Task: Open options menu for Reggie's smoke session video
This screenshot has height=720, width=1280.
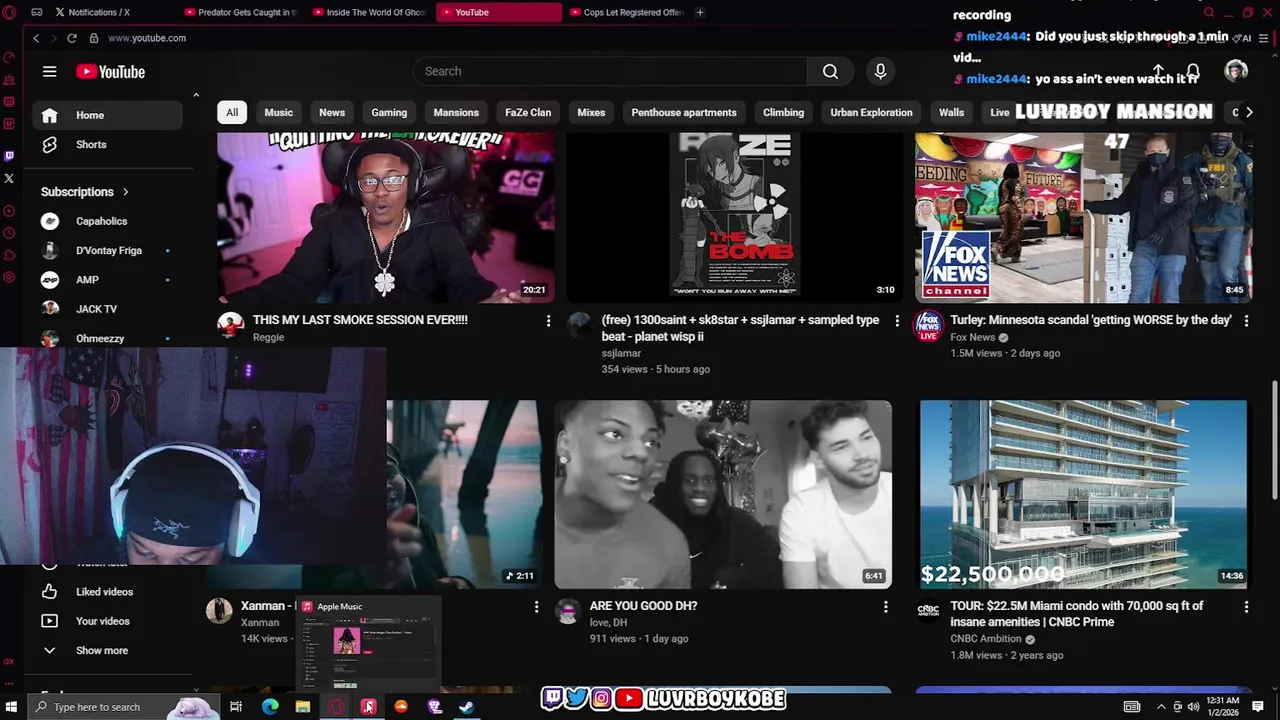Action: tap(548, 320)
